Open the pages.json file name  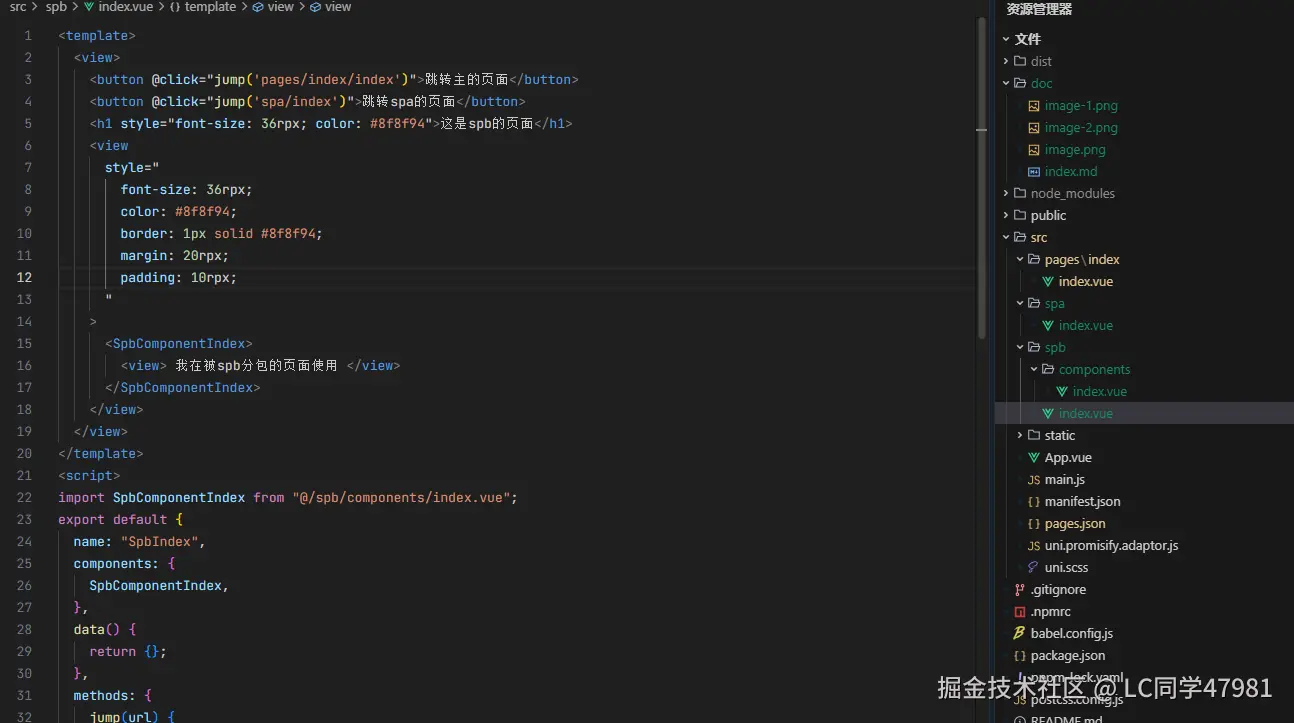coord(1075,523)
